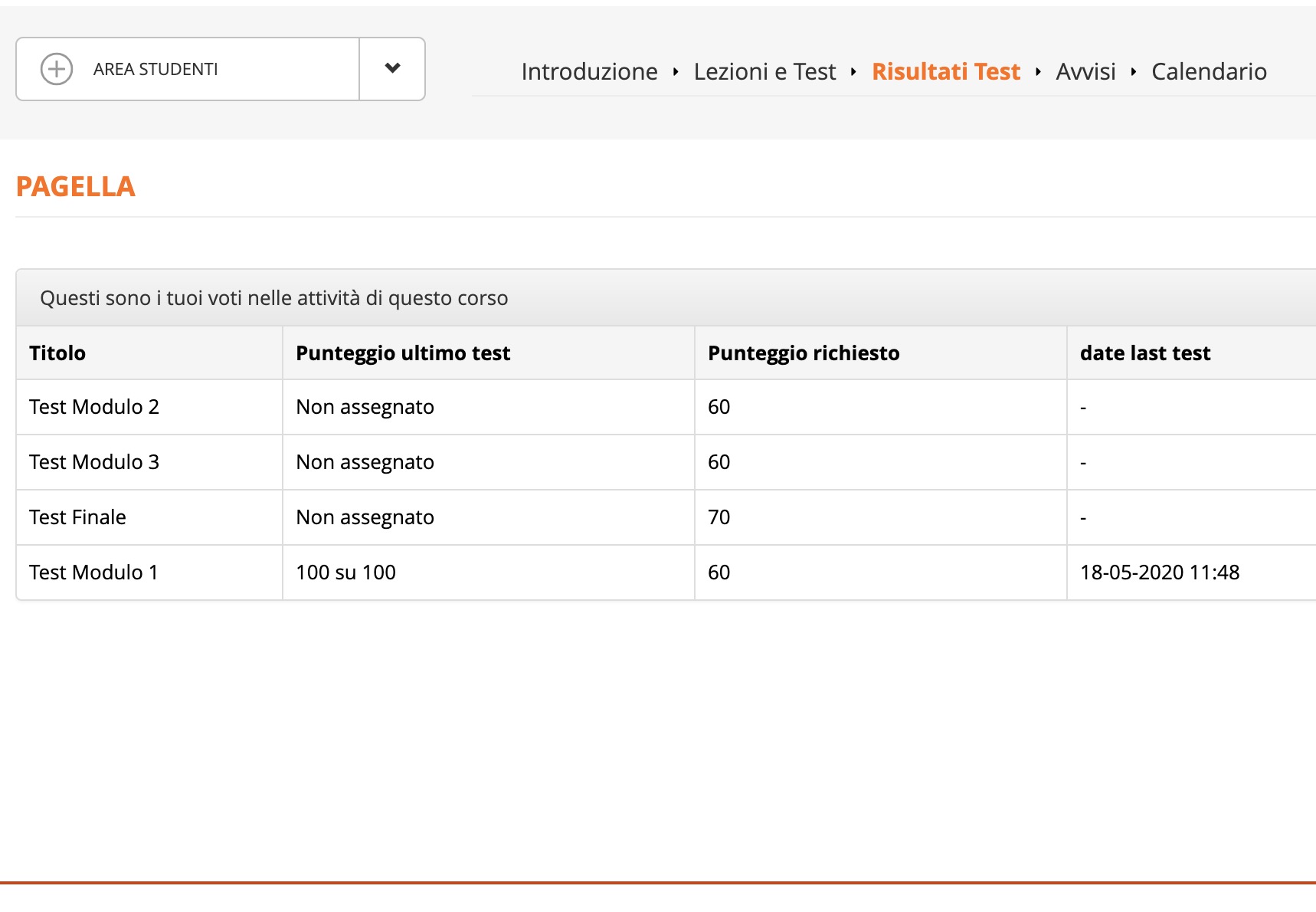
Task: Click the PAGELLA page heading
Action: [x=76, y=187]
